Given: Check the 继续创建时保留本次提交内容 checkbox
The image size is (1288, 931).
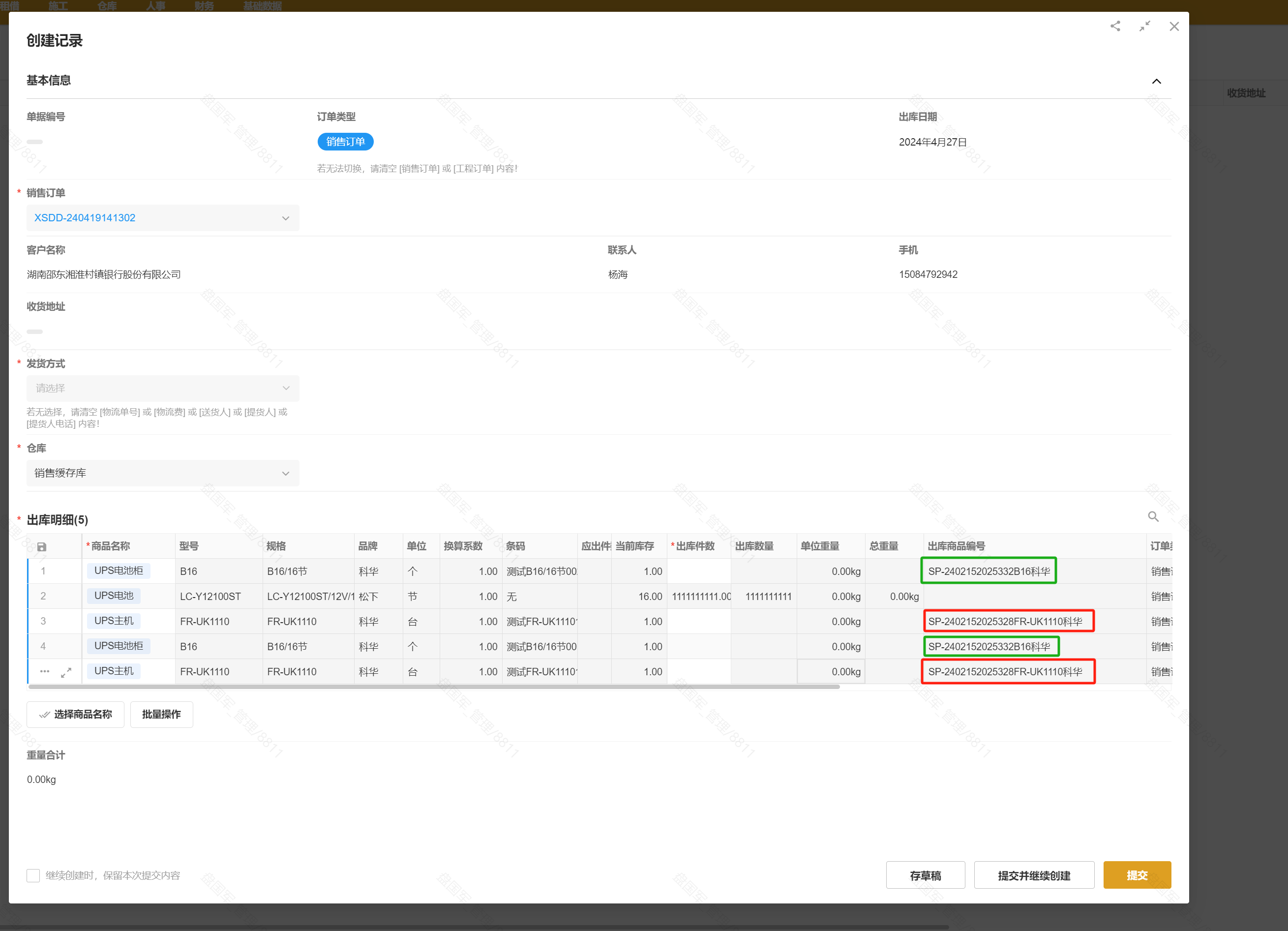Looking at the screenshot, I should tap(33, 875).
